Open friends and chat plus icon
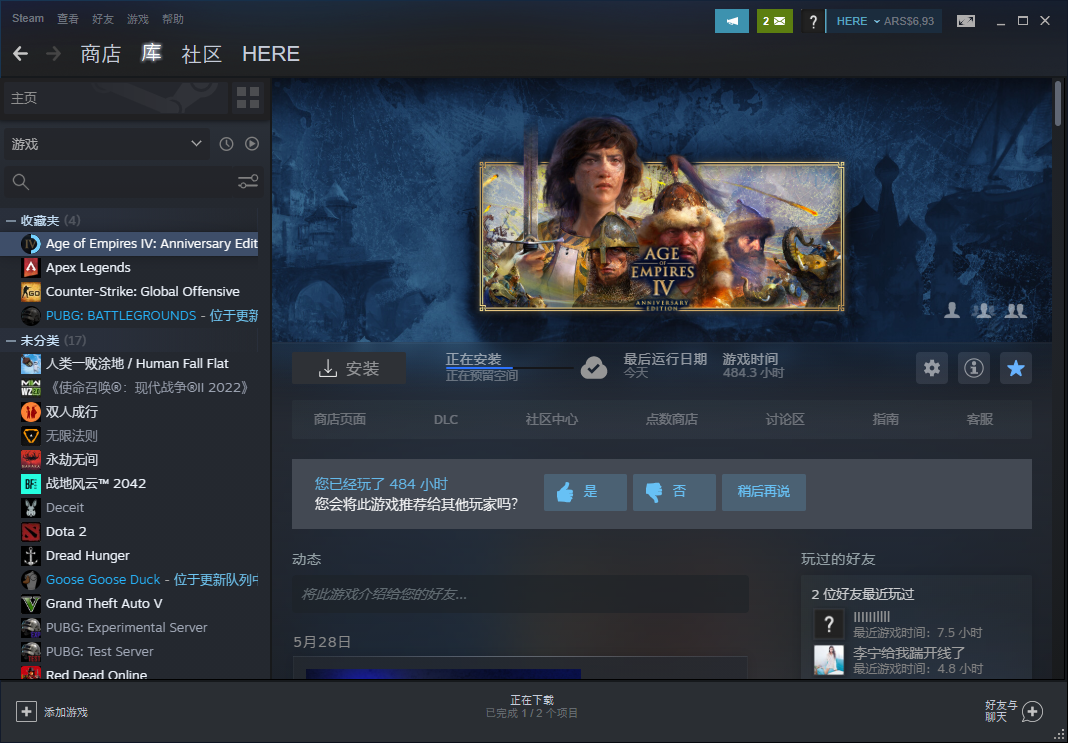 (1032, 712)
